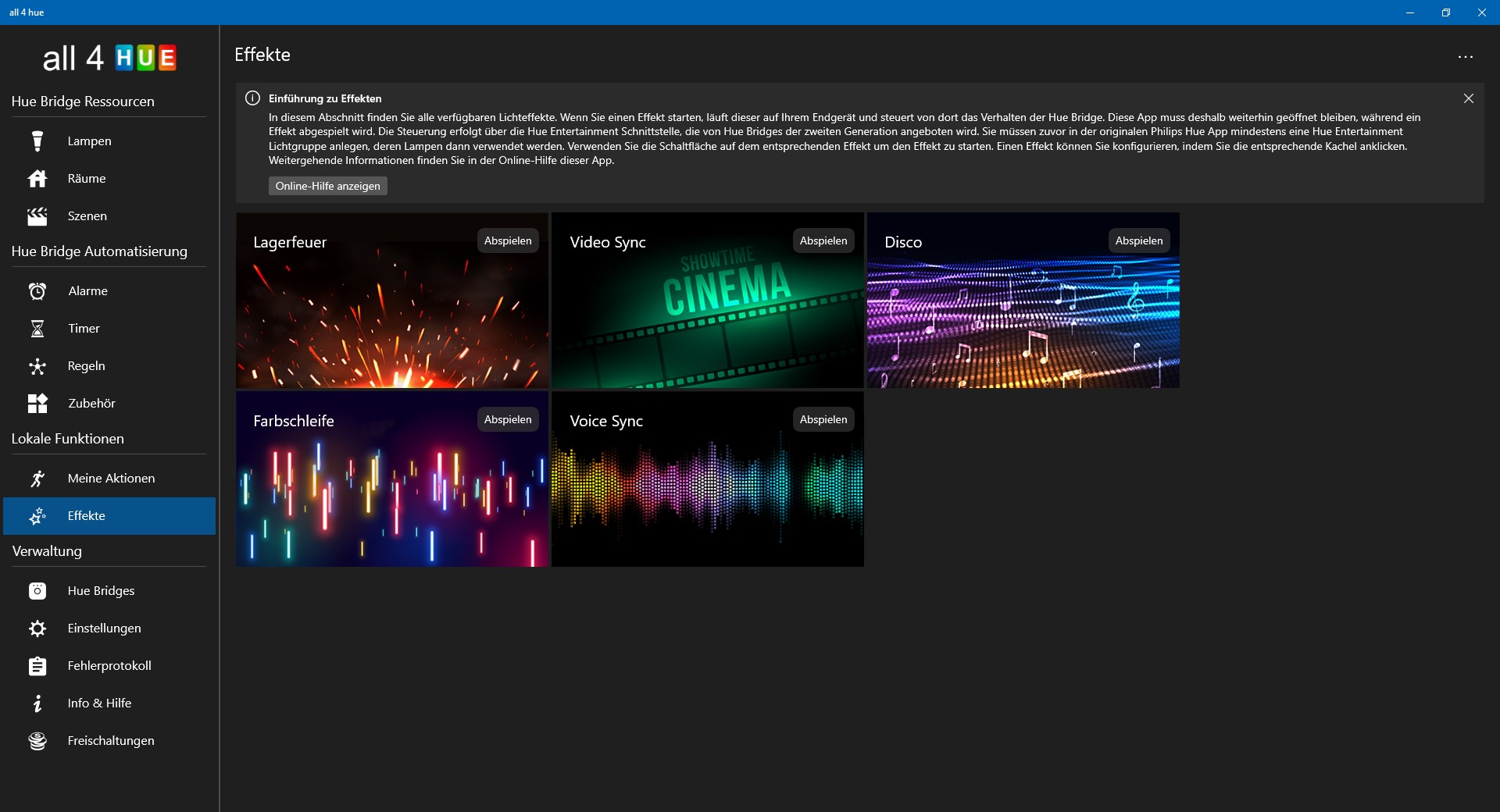The width and height of the screenshot is (1500, 812).
Task: Click the Verwaltung section header
Action: 47,551
